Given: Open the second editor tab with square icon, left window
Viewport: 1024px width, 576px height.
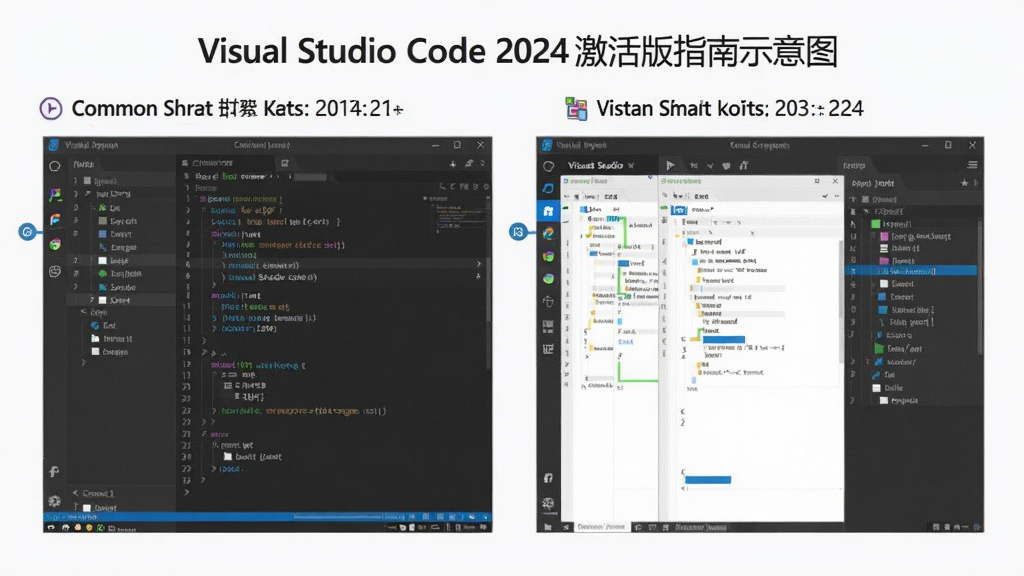Looking at the screenshot, I should 285,163.
